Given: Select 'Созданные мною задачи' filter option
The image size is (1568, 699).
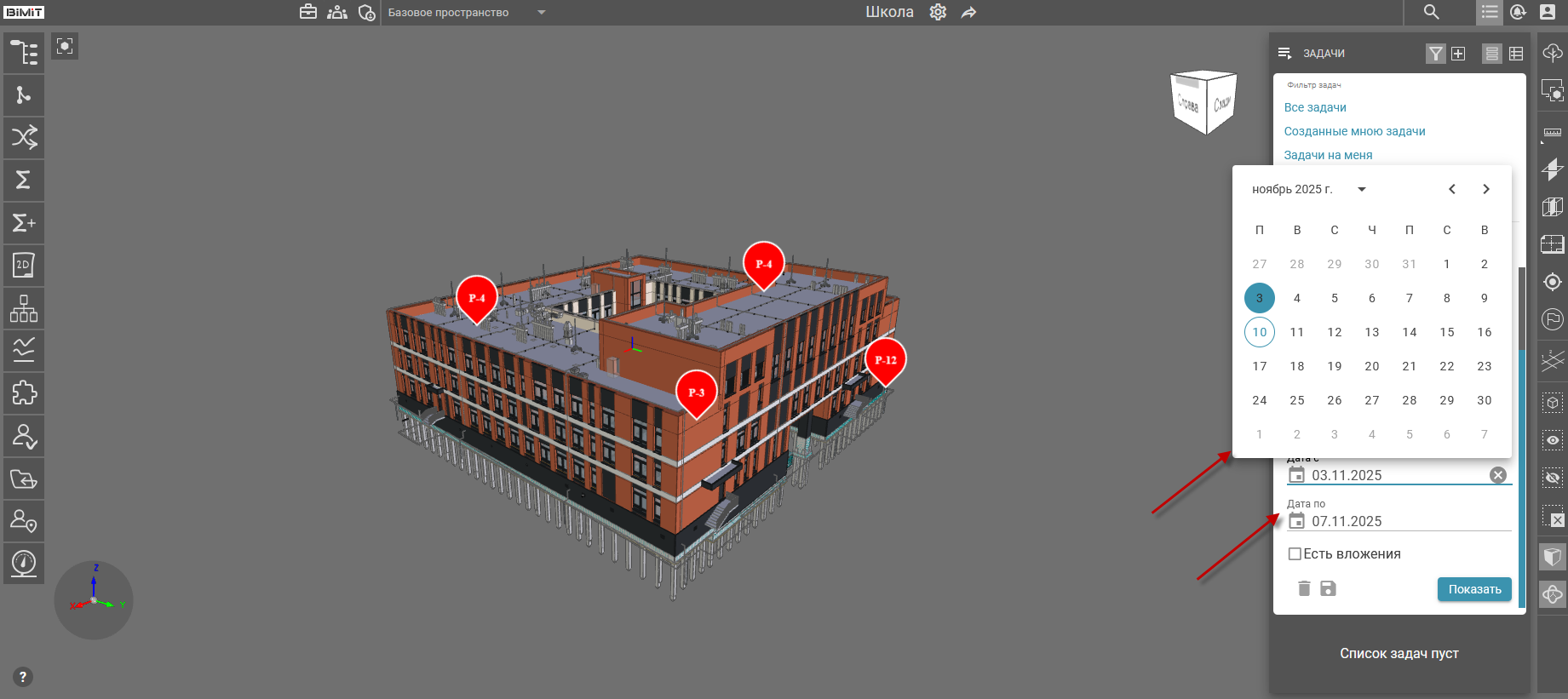Looking at the screenshot, I should [1354, 131].
